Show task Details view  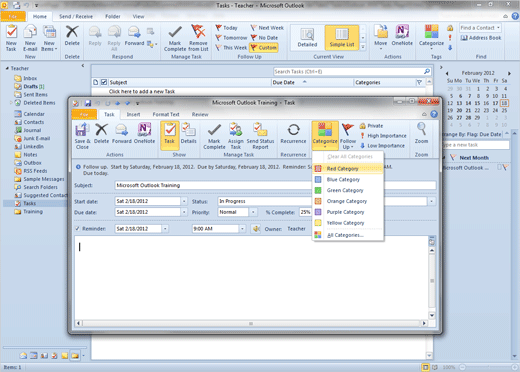[x=188, y=134]
